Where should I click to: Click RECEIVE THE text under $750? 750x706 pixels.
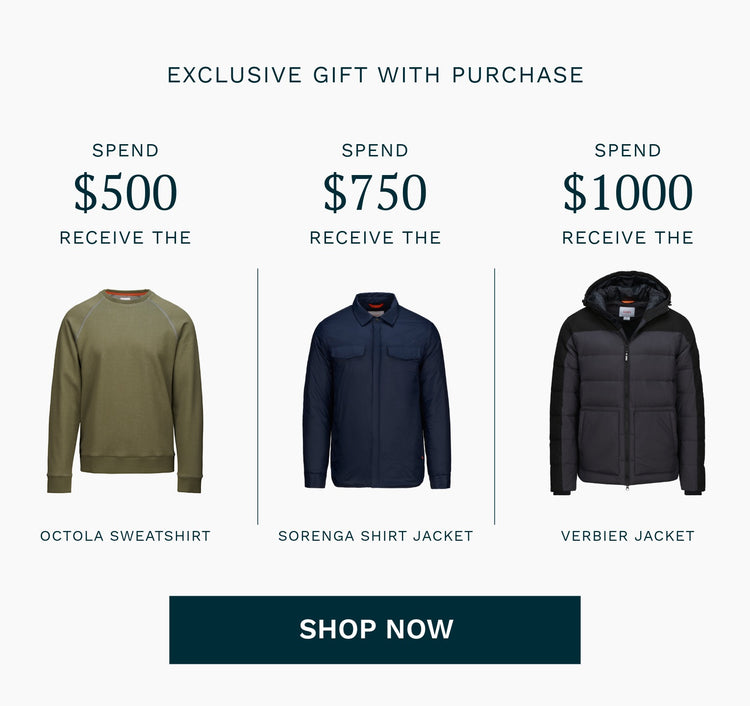[375, 238]
